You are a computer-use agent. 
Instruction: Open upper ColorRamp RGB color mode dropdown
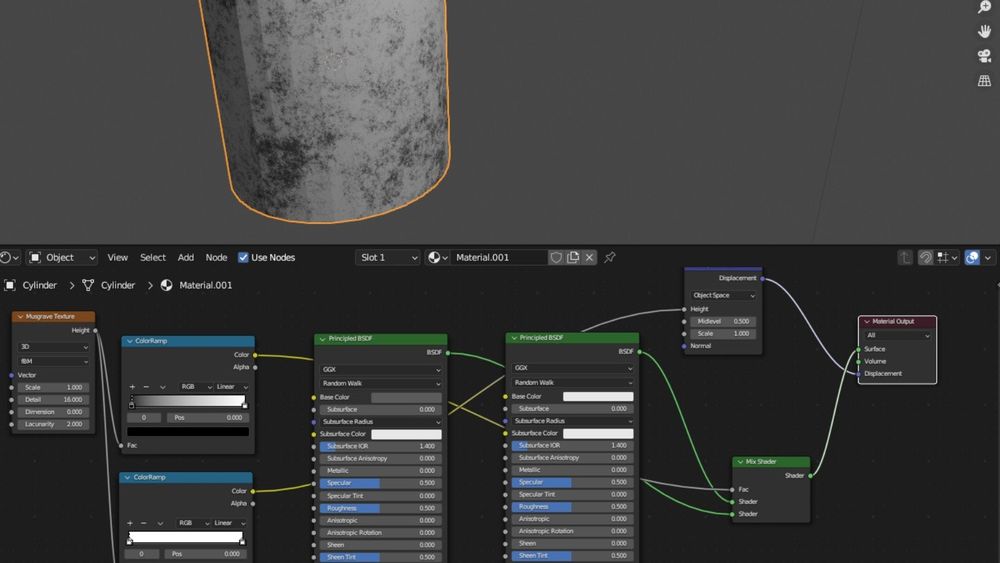[196, 387]
